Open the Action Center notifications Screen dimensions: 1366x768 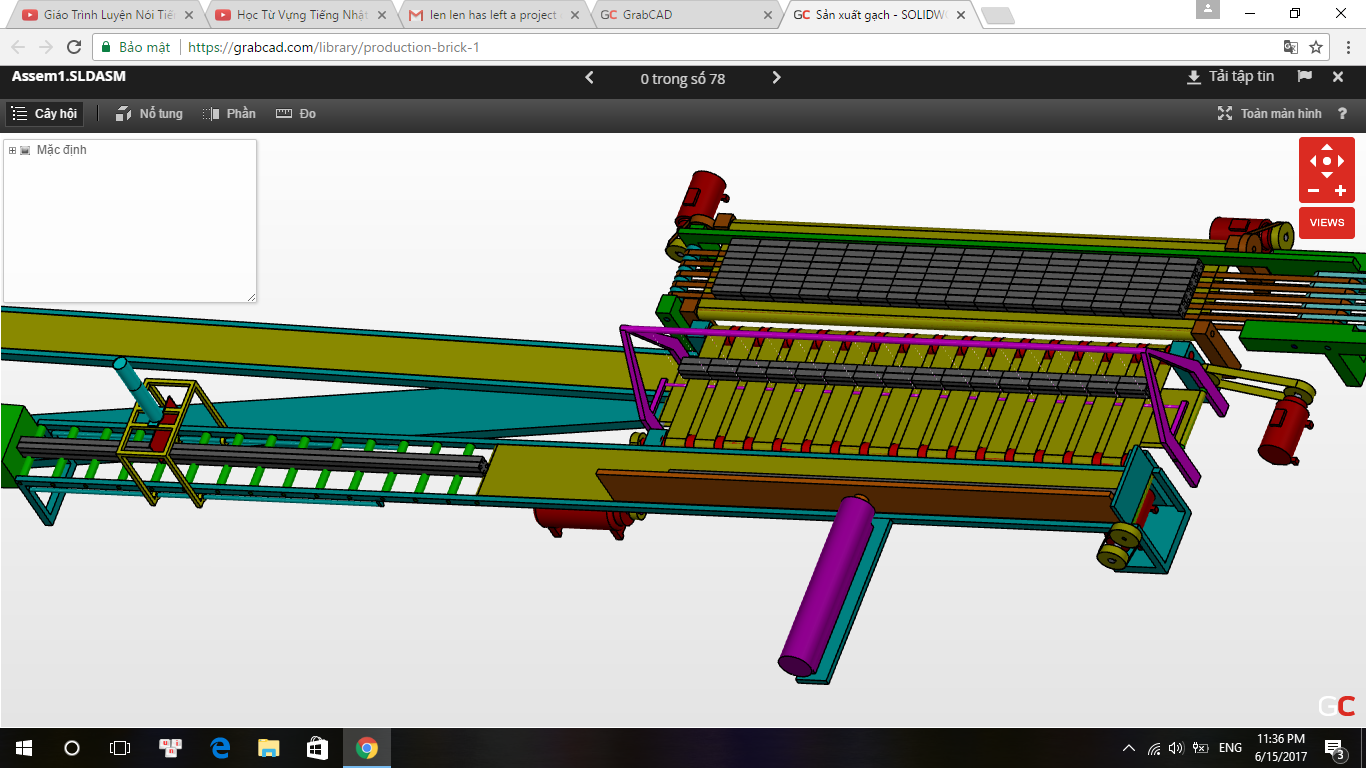(1334, 748)
